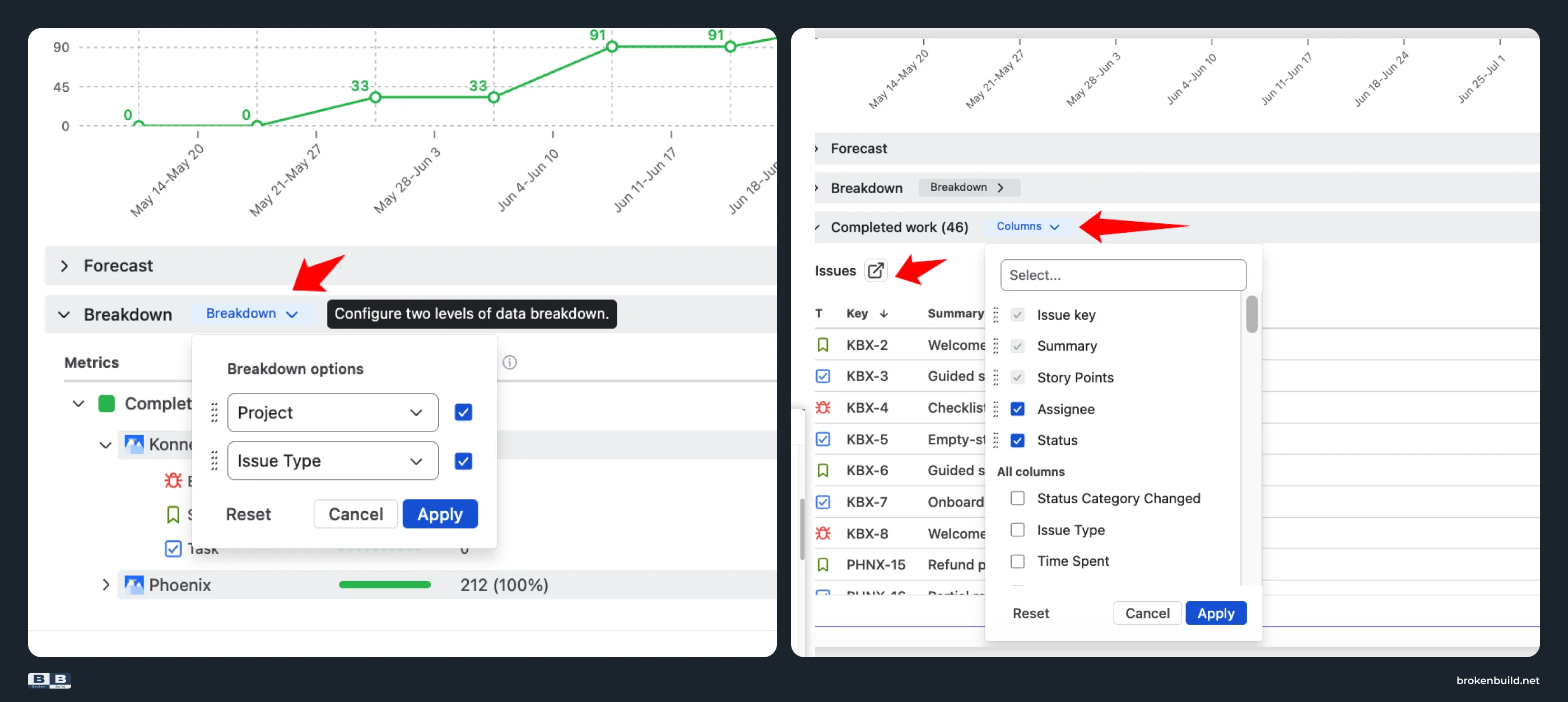Open the Project breakdown dropdown
Viewport: 1568px width, 702px height.
click(332, 413)
